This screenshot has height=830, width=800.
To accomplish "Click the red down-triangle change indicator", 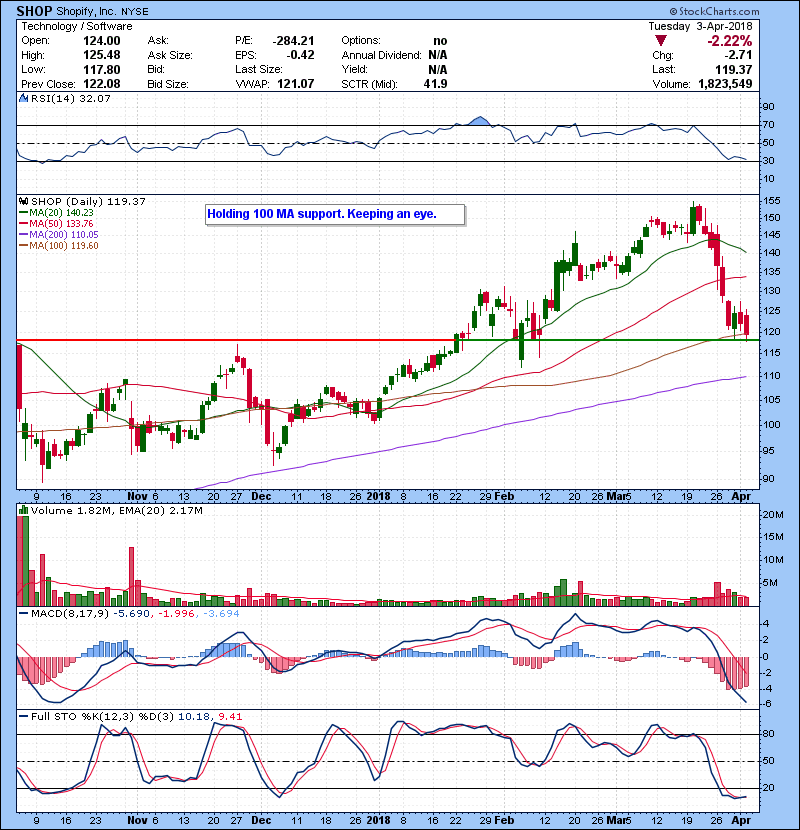I will 660,41.
